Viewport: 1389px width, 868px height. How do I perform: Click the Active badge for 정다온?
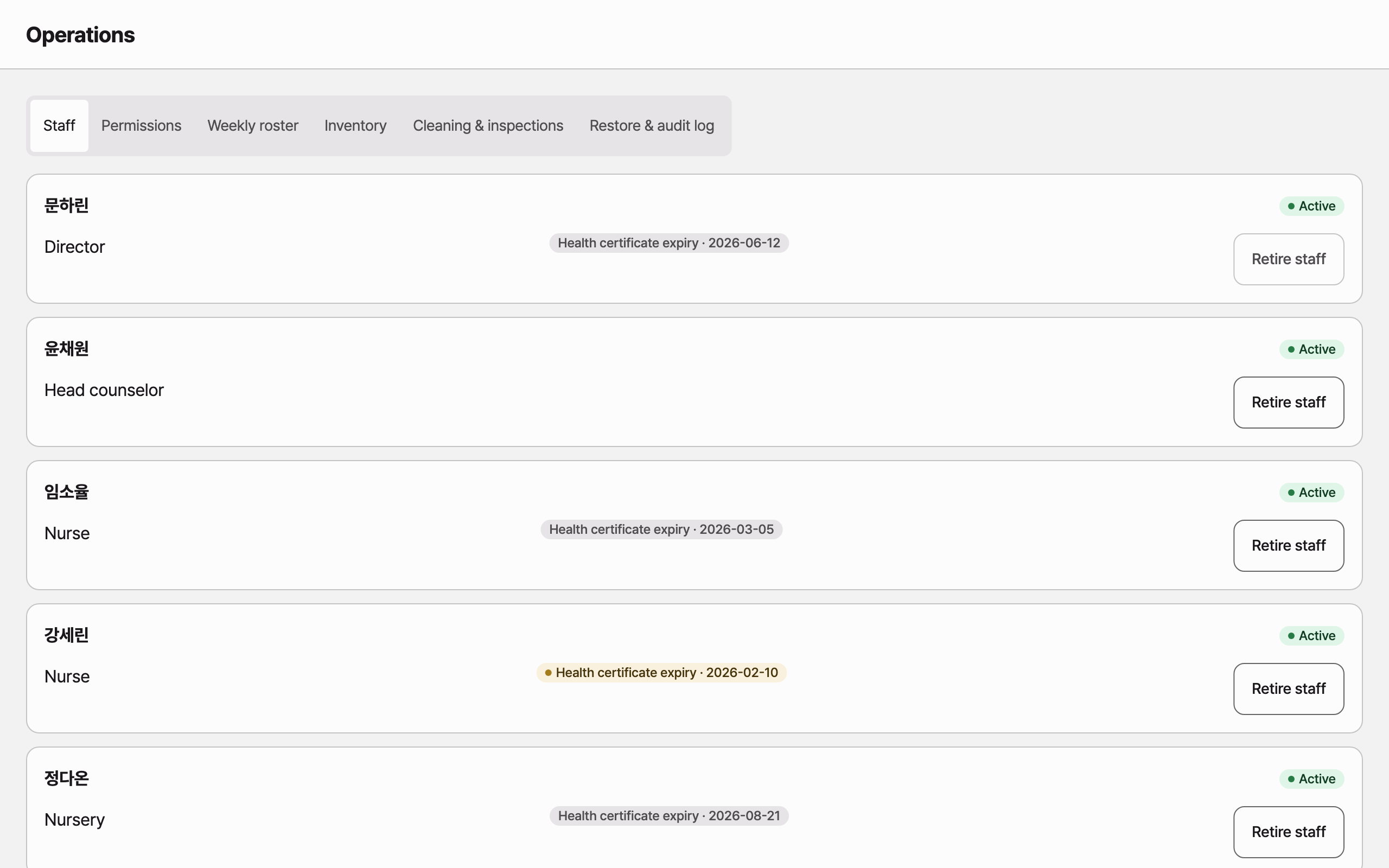tap(1311, 779)
